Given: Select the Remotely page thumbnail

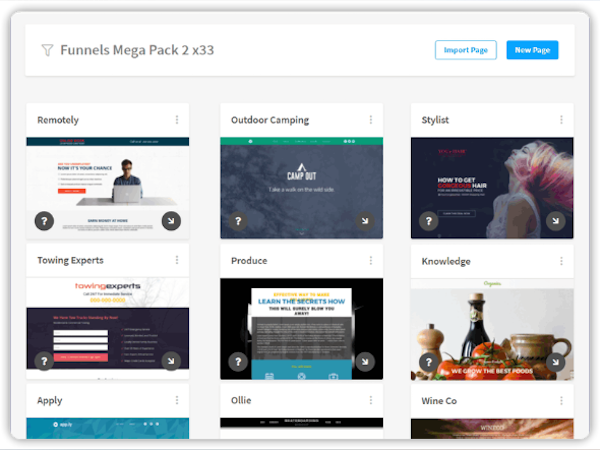Looking at the screenshot, I should click(108, 188).
